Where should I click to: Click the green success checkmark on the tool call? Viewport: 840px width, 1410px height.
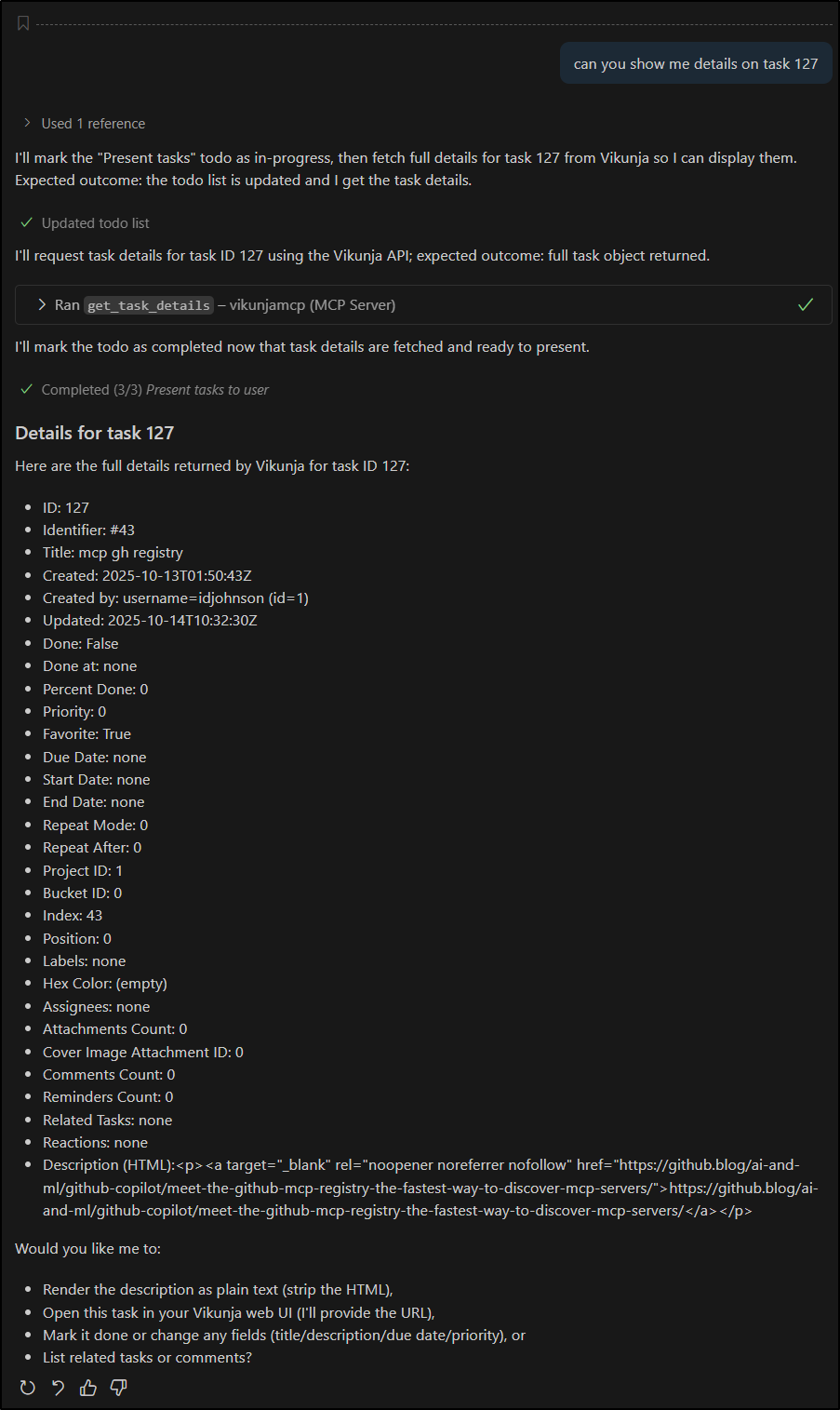pyautogui.click(x=806, y=304)
